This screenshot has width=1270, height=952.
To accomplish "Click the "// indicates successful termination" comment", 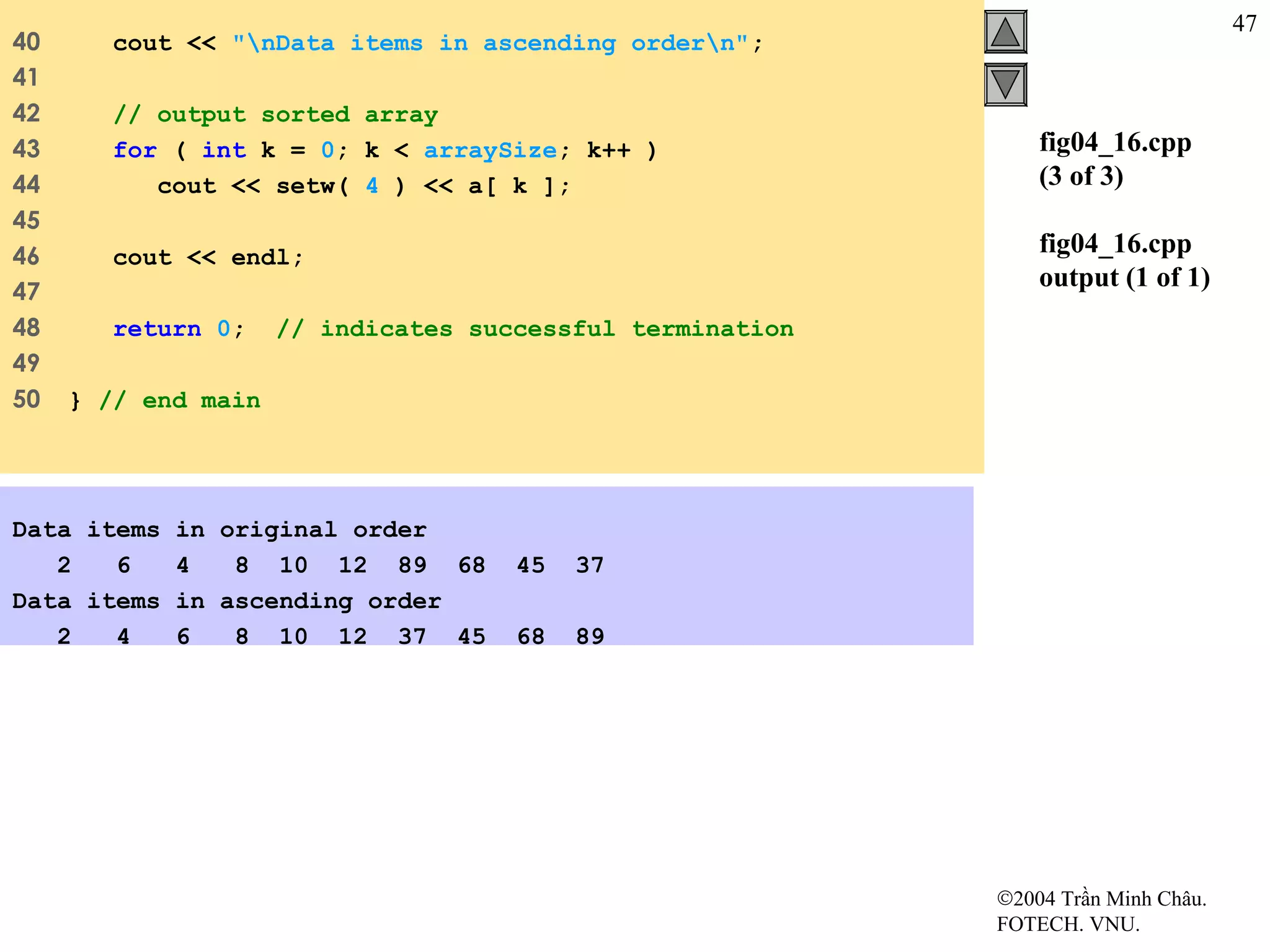I will [535, 328].
